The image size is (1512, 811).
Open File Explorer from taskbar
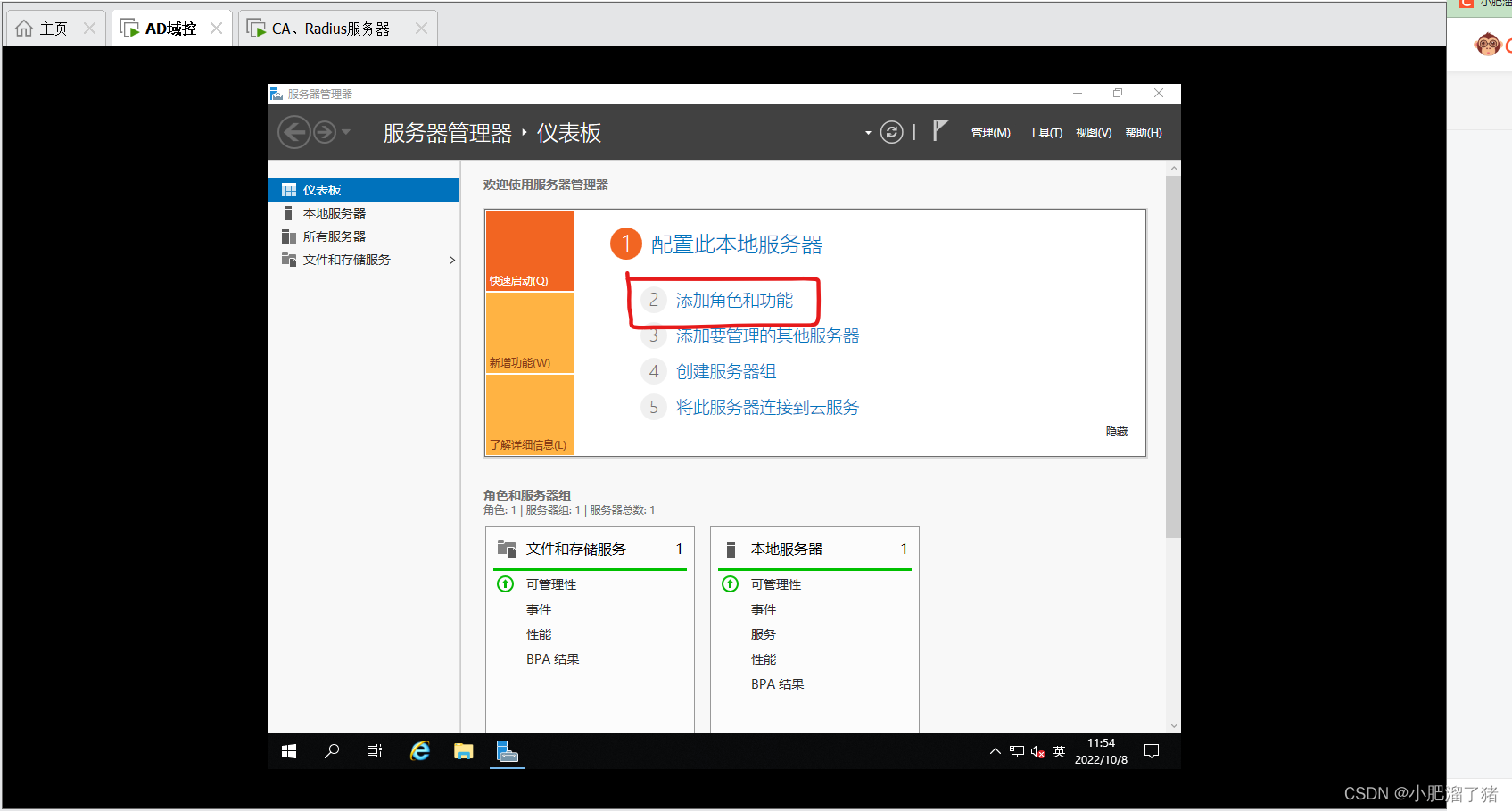click(464, 752)
